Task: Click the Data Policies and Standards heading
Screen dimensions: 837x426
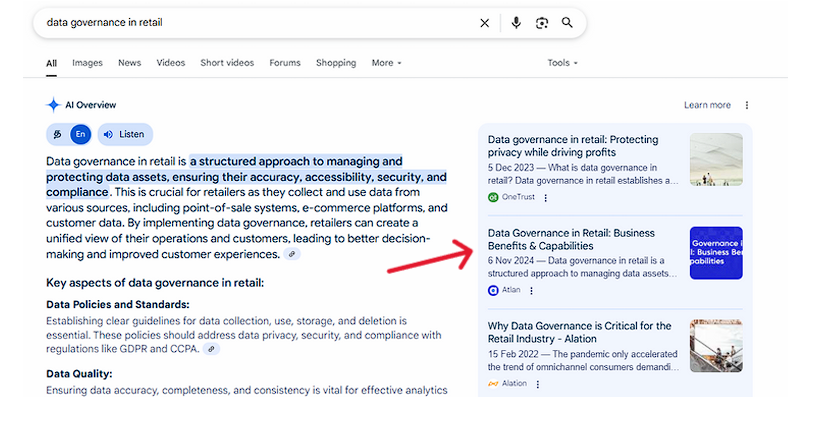Action: pos(118,305)
